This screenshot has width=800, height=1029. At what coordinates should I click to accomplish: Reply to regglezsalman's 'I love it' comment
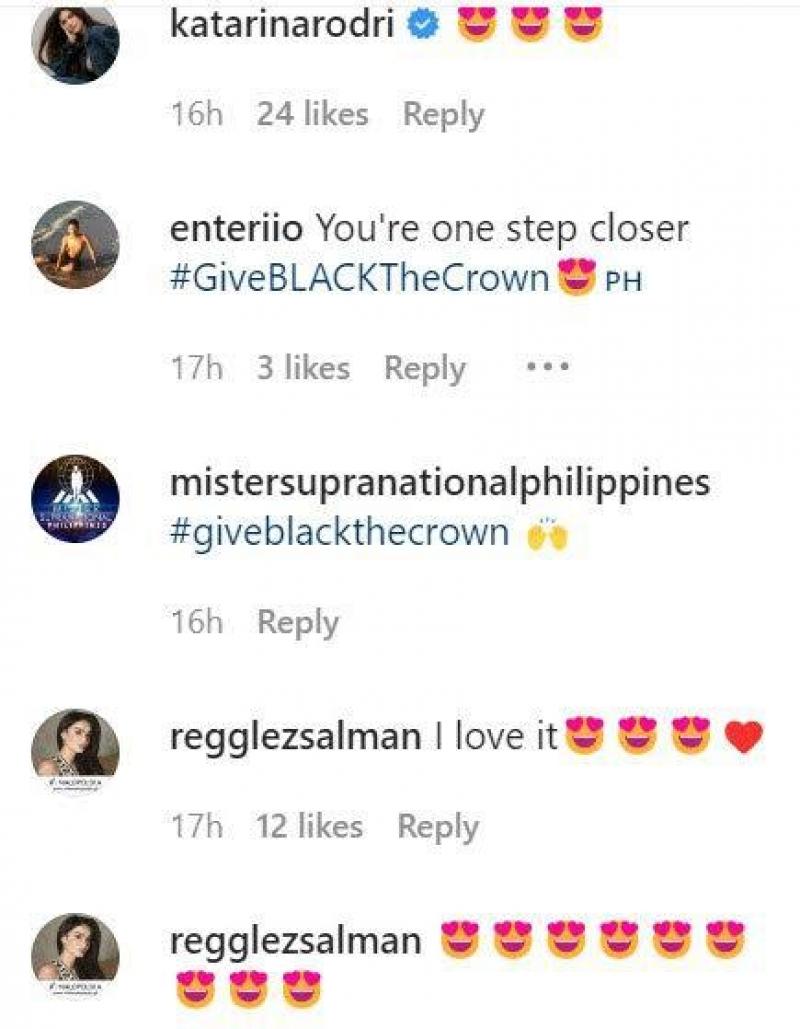tap(438, 826)
